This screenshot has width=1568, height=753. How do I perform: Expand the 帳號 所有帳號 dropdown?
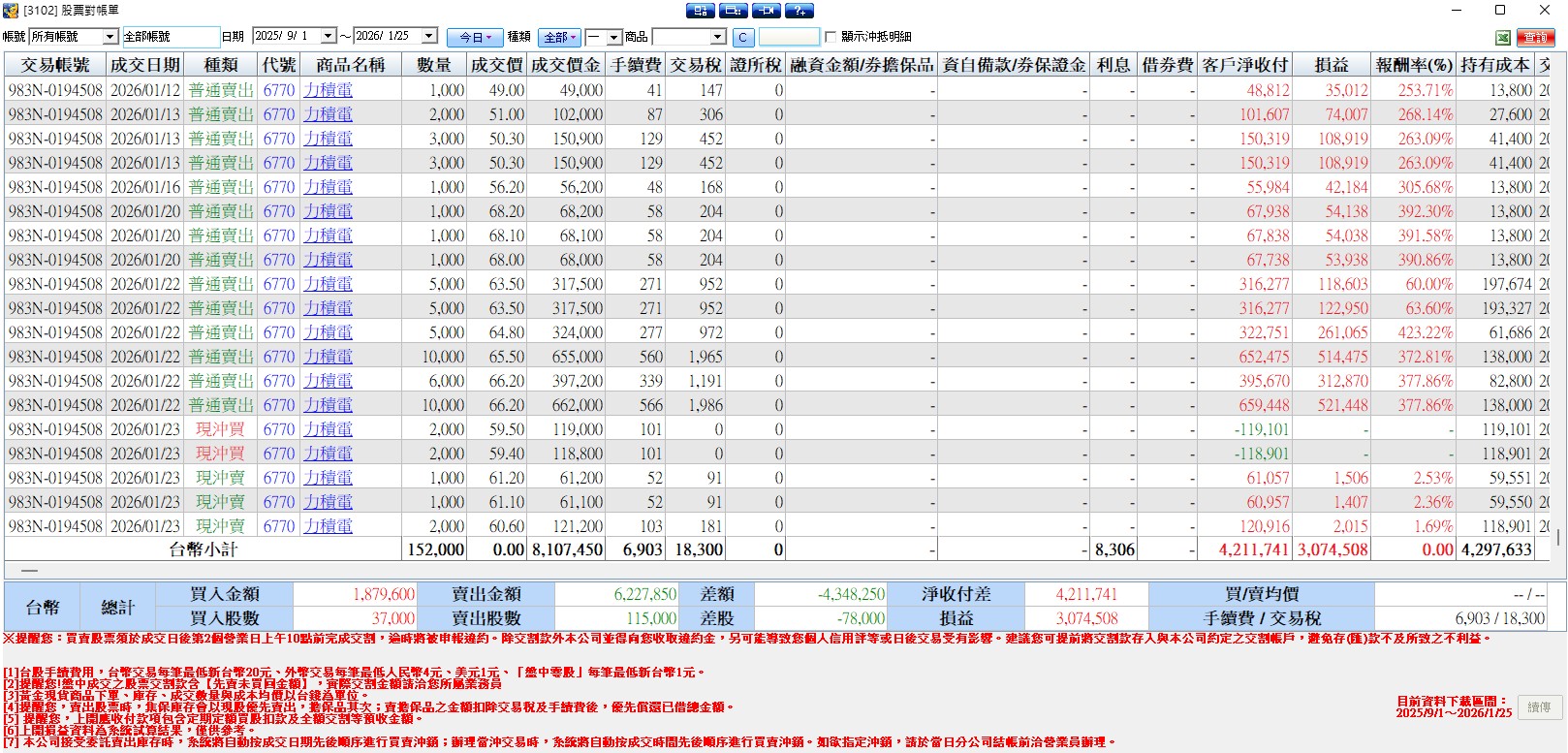(x=110, y=37)
